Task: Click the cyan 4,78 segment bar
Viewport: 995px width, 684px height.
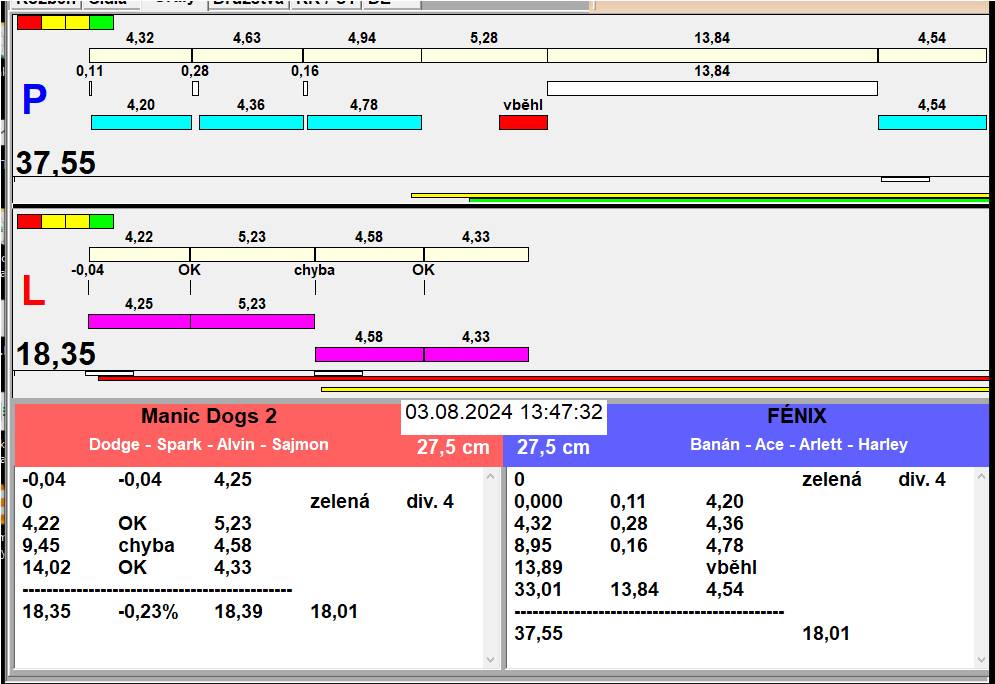Action: [364, 123]
